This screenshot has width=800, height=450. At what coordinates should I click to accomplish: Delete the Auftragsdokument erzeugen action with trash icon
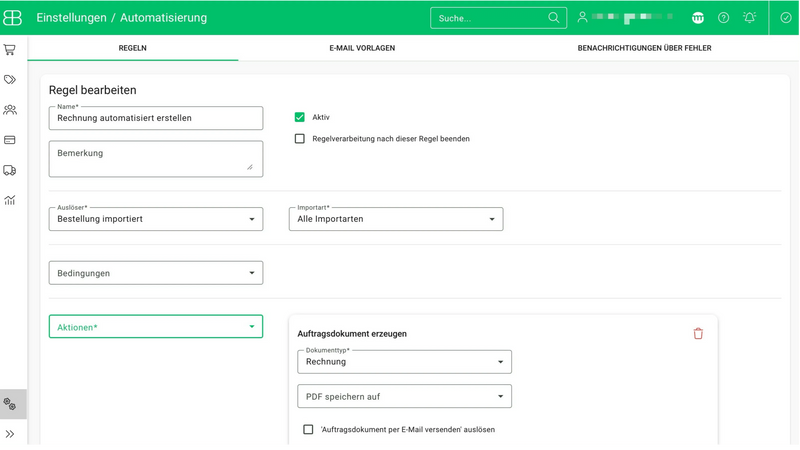point(698,334)
